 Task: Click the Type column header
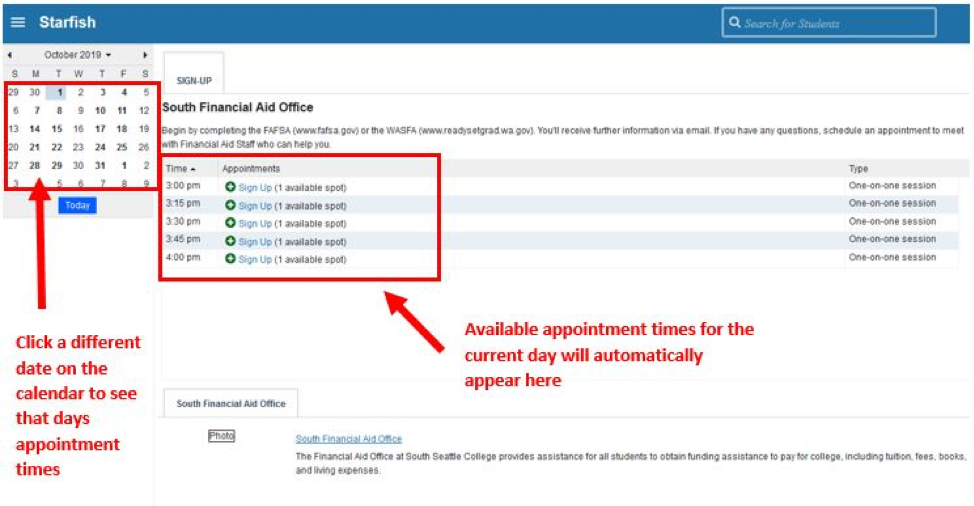[858, 169]
